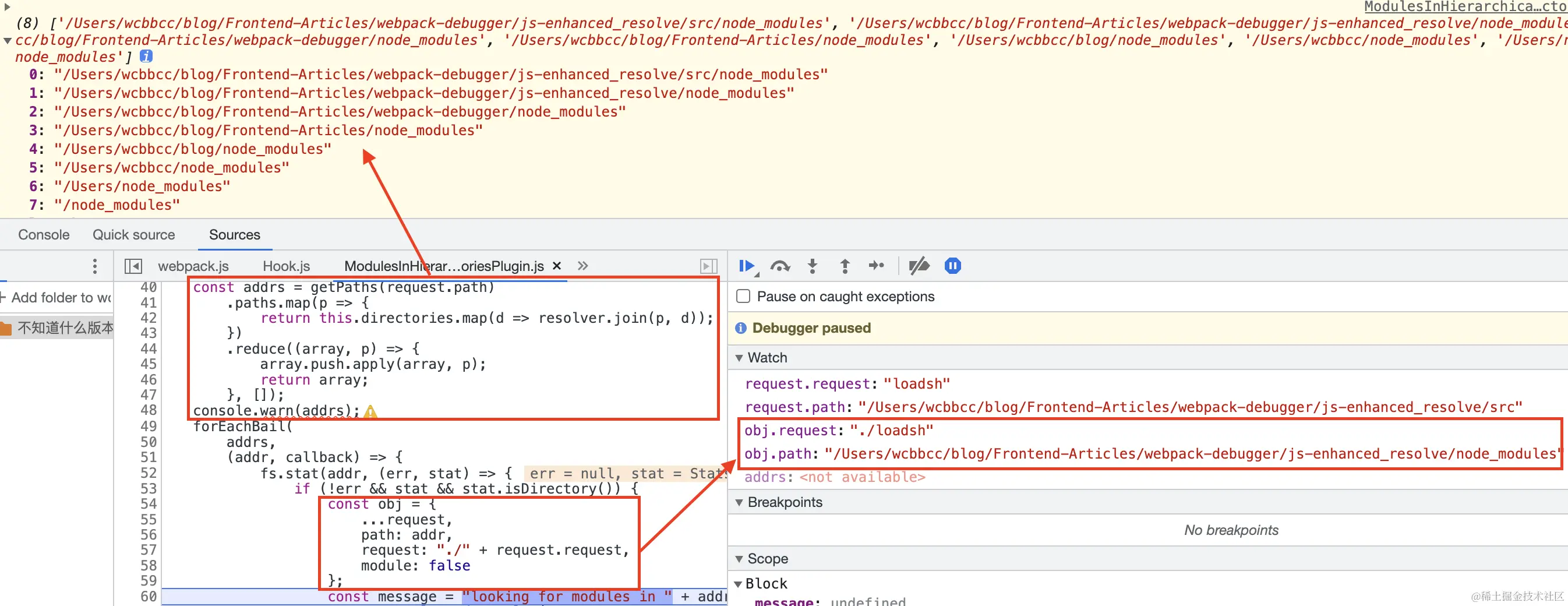Click the array info badge icon
1568x606 pixels.
point(146,56)
